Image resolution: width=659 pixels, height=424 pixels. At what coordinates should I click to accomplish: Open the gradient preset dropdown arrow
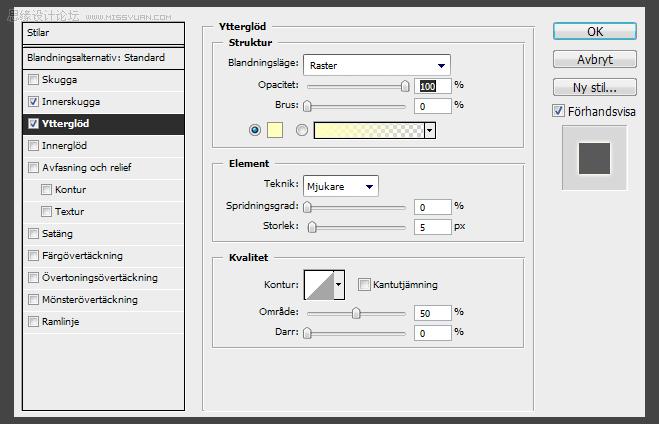point(429,130)
